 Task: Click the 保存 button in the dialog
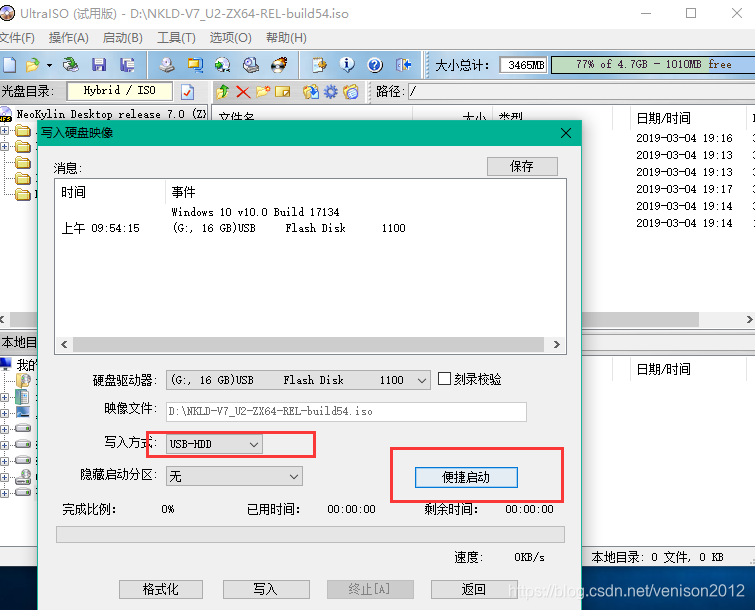point(522,167)
